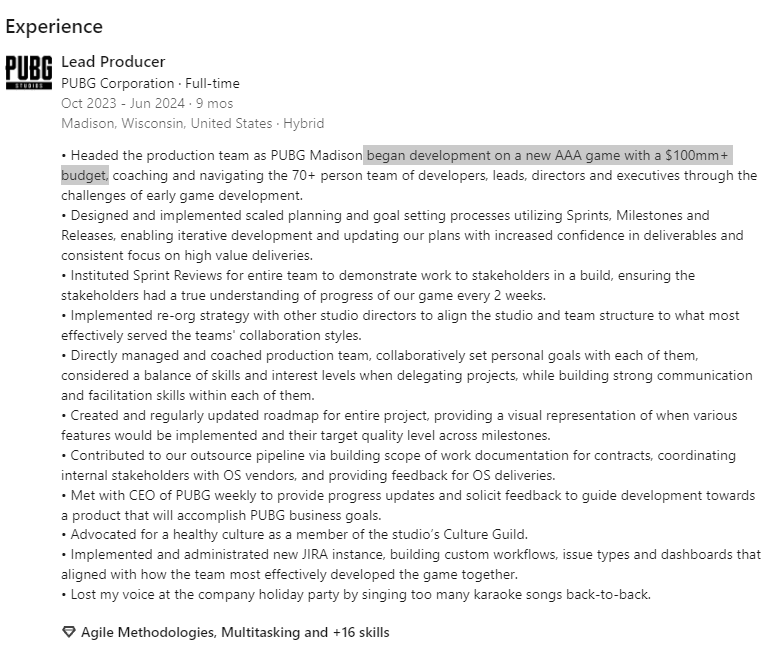Open "Agile Methodologies, Multitasking and +16 skills" link
774x647 pixels.
pos(235,632)
